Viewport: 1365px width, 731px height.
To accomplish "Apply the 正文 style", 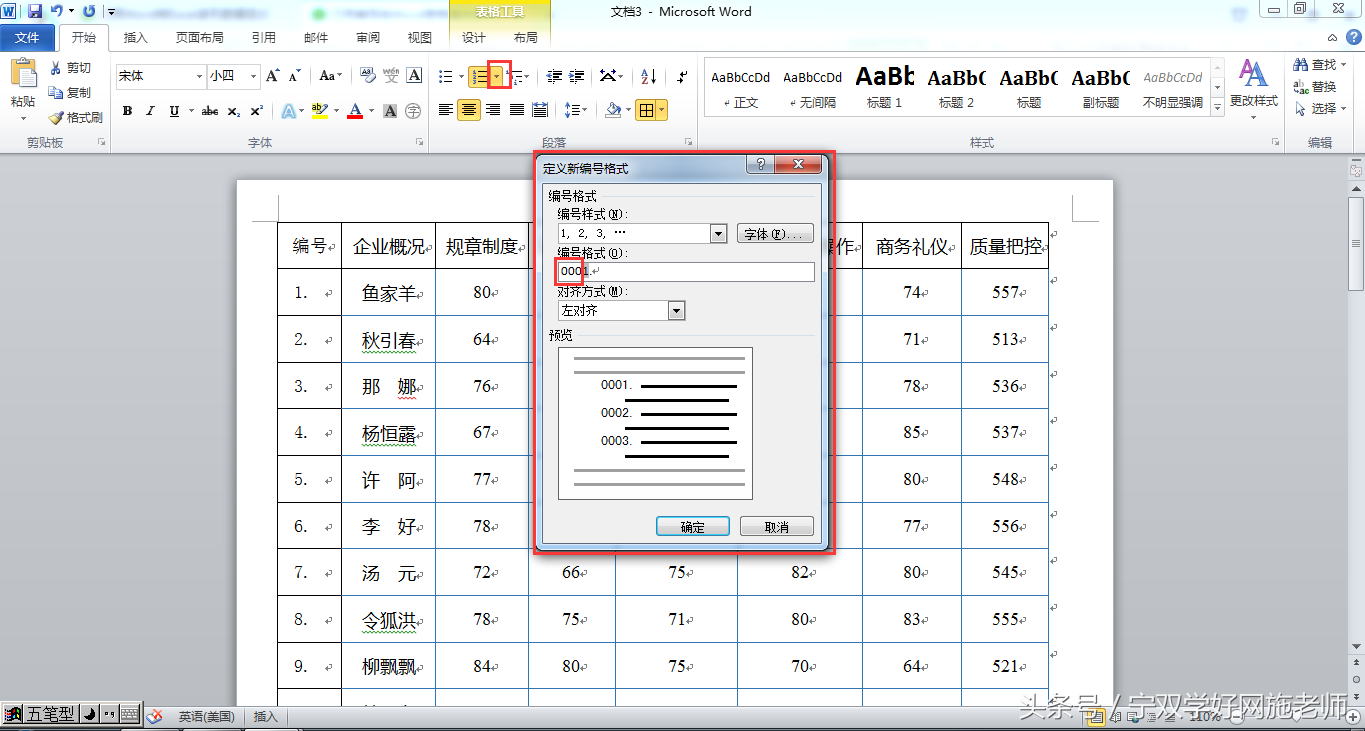I will click(x=741, y=87).
